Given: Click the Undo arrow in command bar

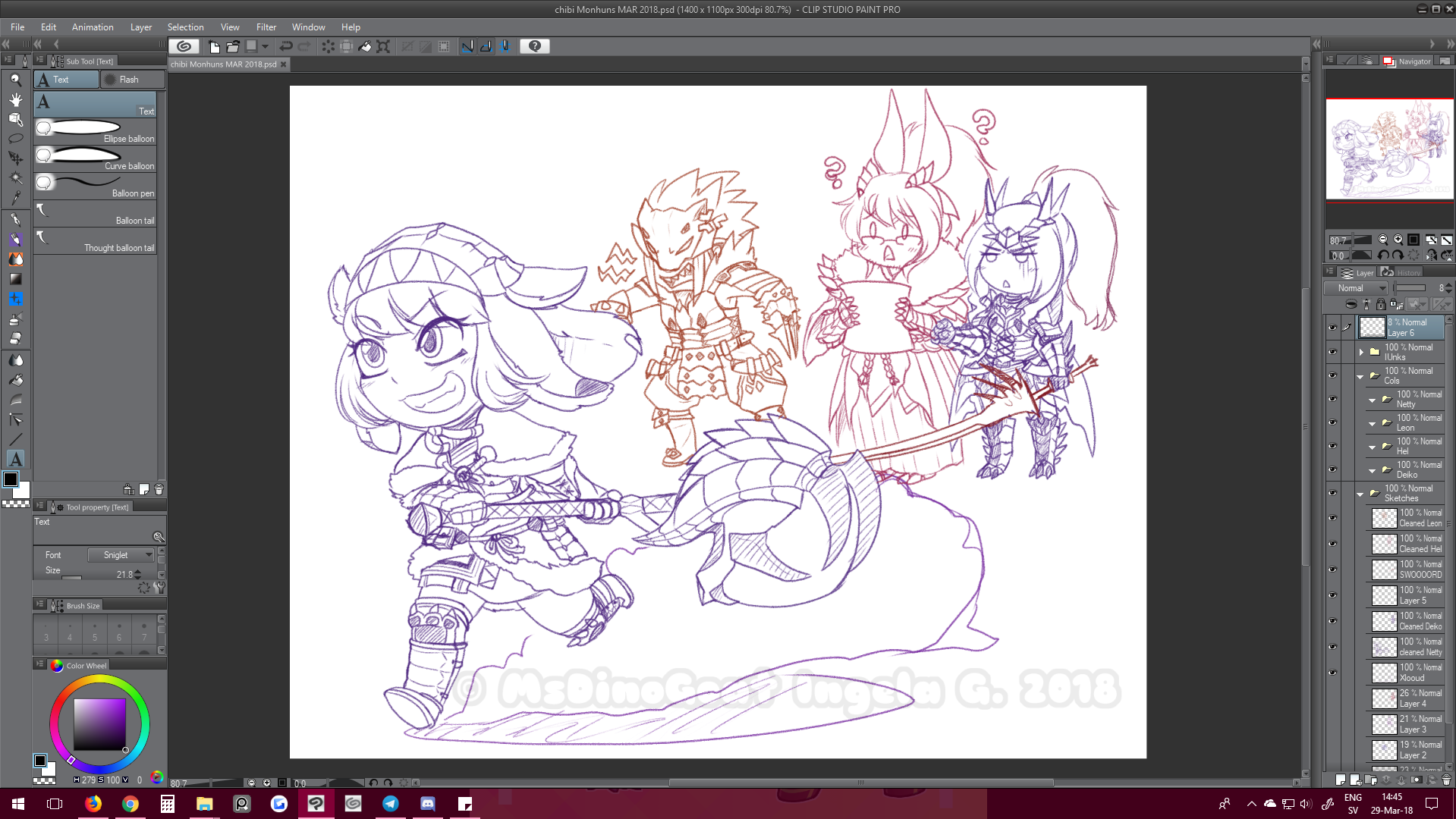Looking at the screenshot, I should 286,46.
